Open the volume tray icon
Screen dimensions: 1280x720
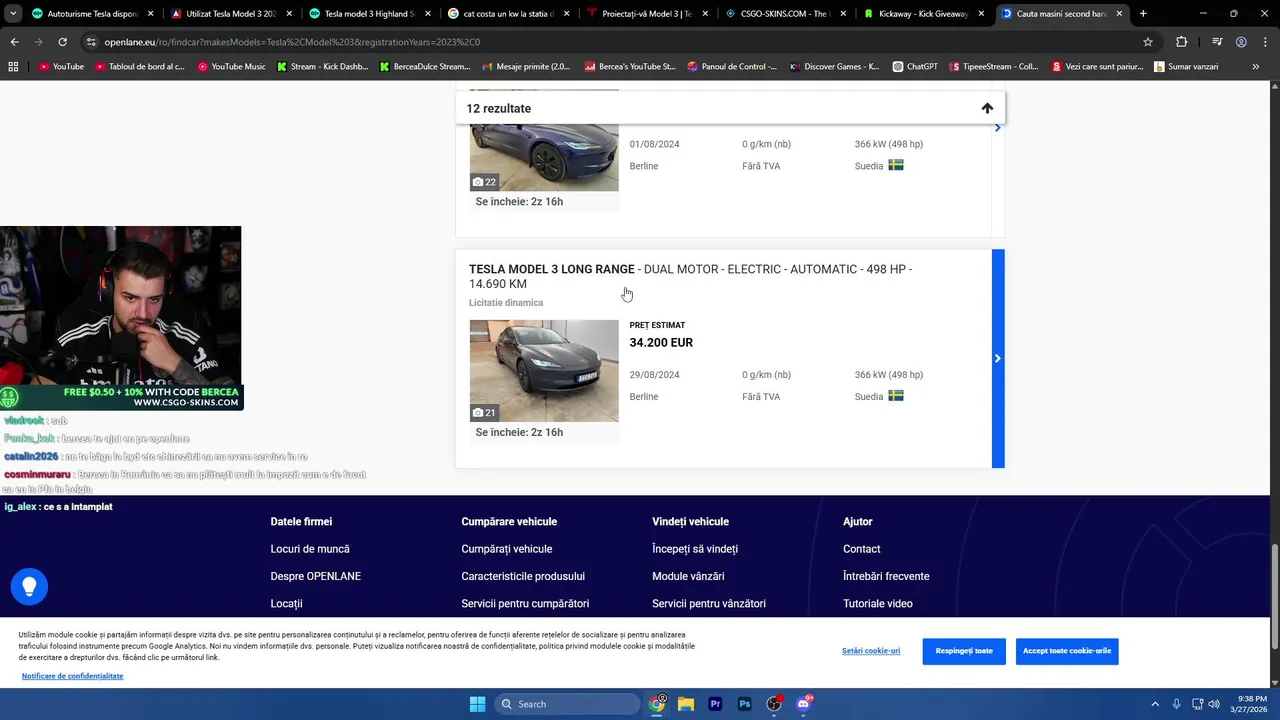pyautogui.click(x=1214, y=704)
